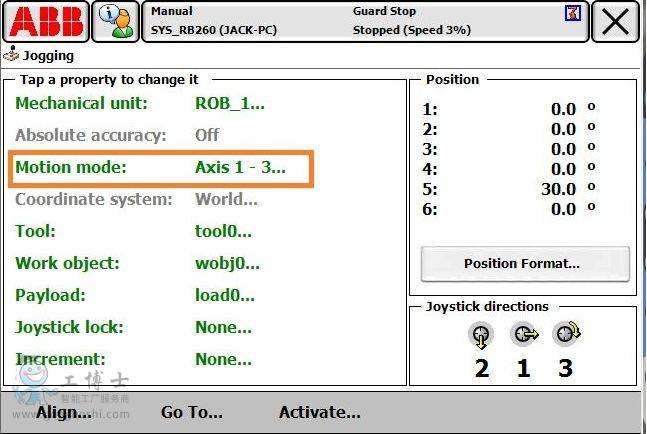Click the status bar showing Guard Stop
This screenshot has width=647, height=434.
pyautogui.click(x=365, y=21)
